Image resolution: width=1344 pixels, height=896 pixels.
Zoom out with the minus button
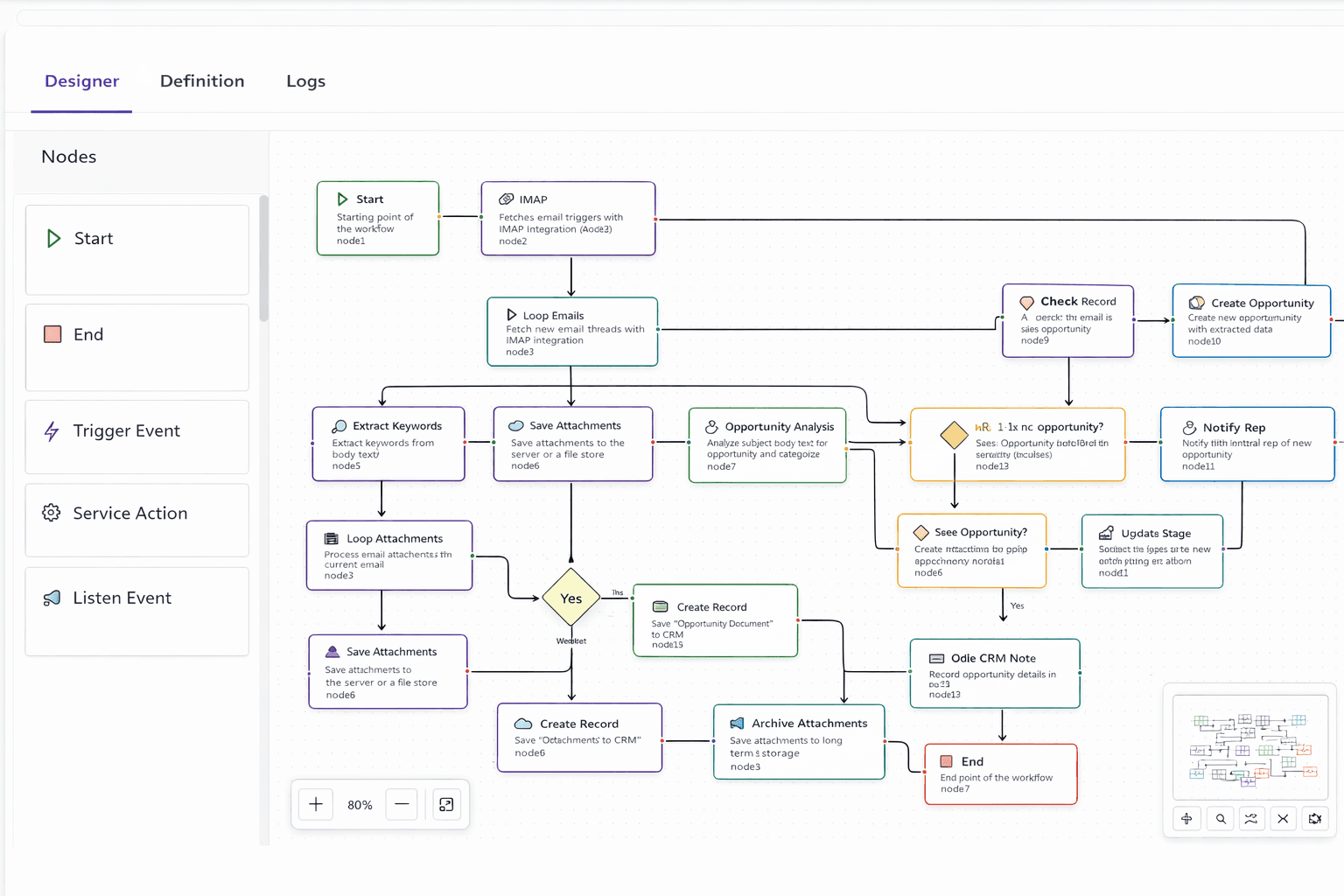(402, 804)
